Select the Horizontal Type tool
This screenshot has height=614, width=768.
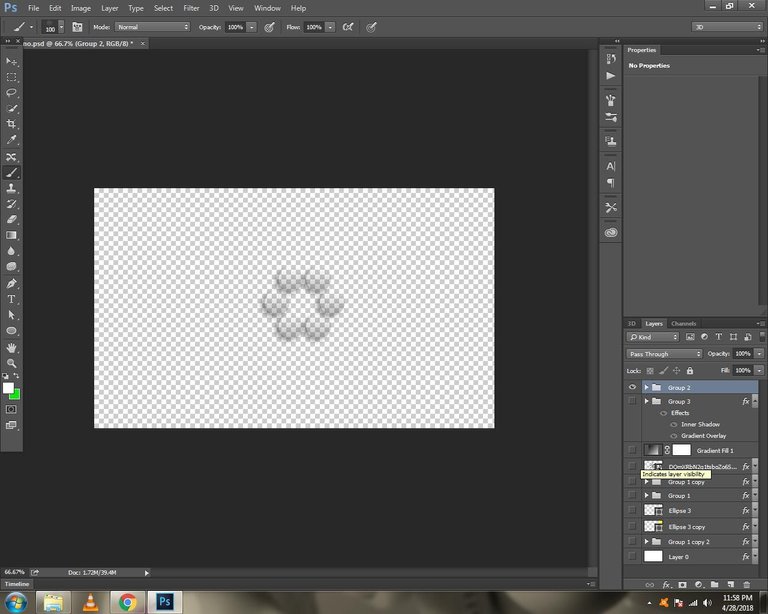pos(11,299)
